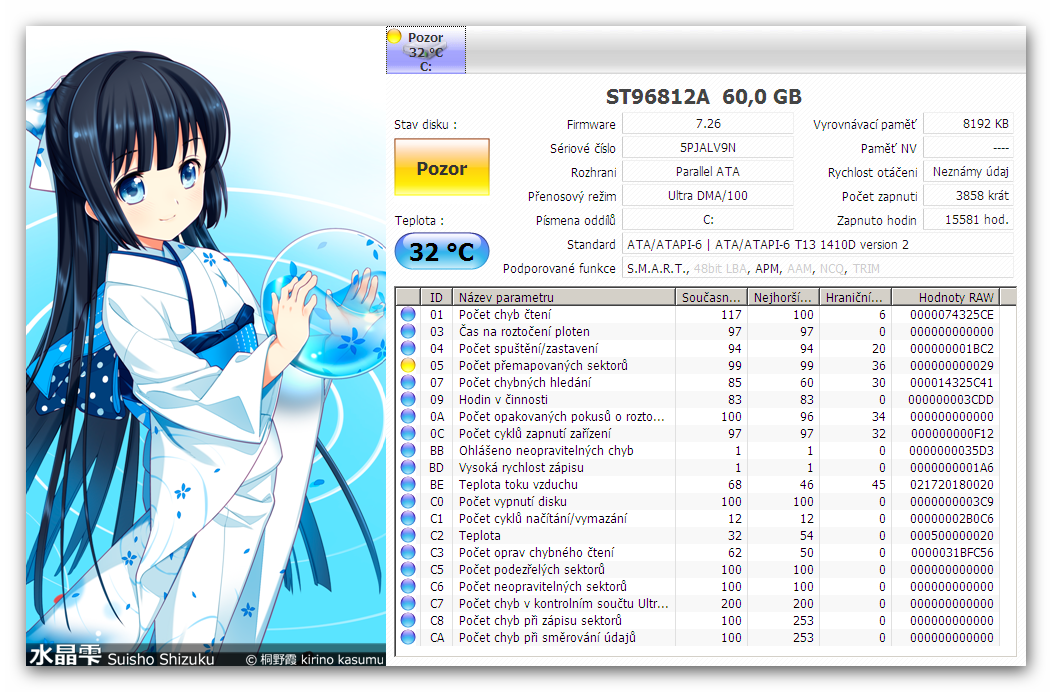This screenshot has width=1052, height=692.
Task: Click the status orb for Vysoká rychlost zápisu
Action: coord(408,467)
